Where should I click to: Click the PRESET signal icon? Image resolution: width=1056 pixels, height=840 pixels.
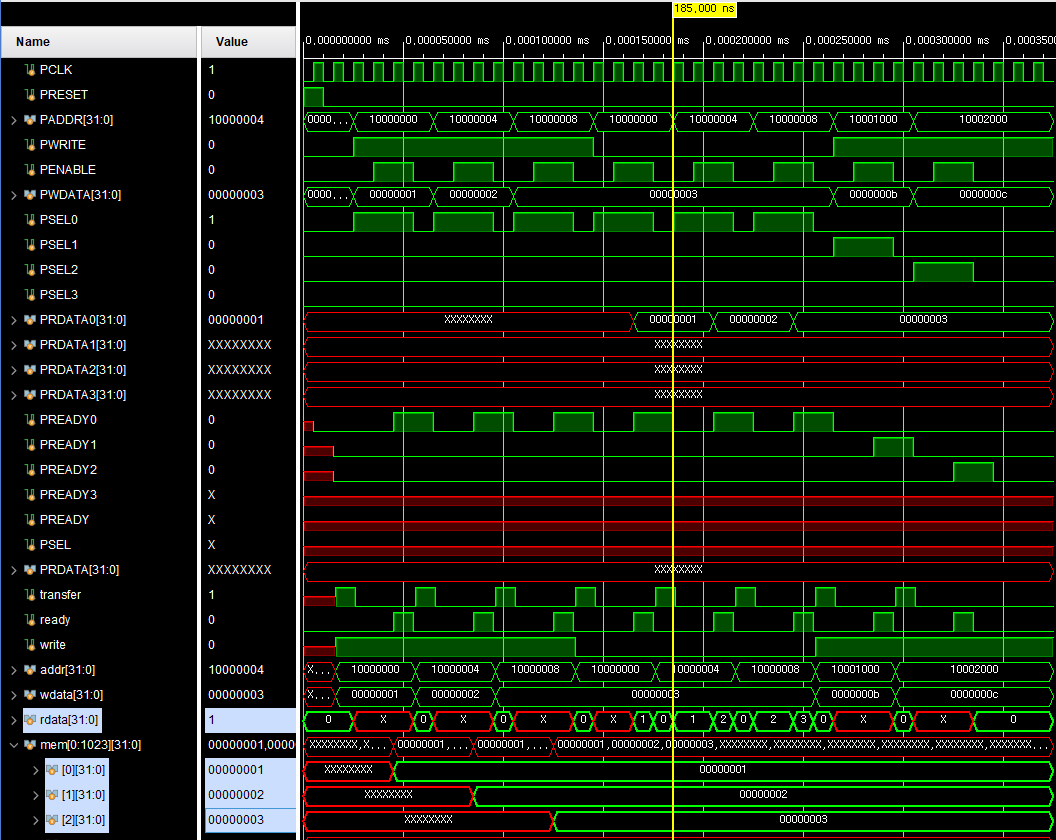click(30, 95)
